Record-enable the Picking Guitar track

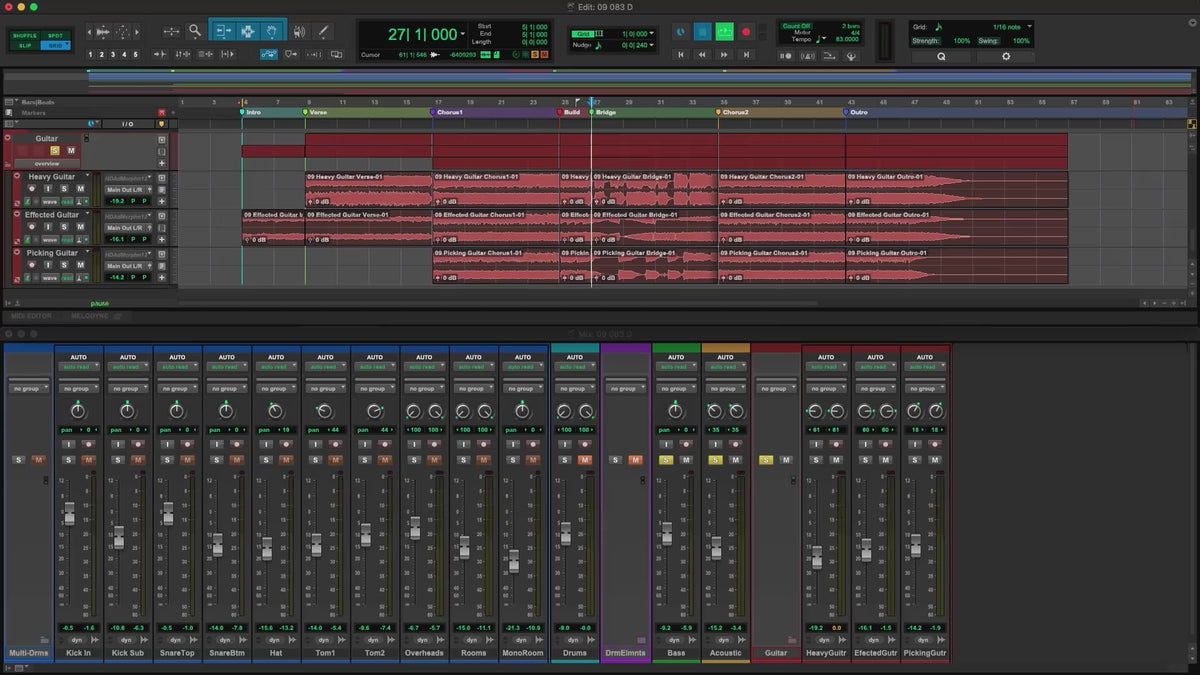point(32,265)
